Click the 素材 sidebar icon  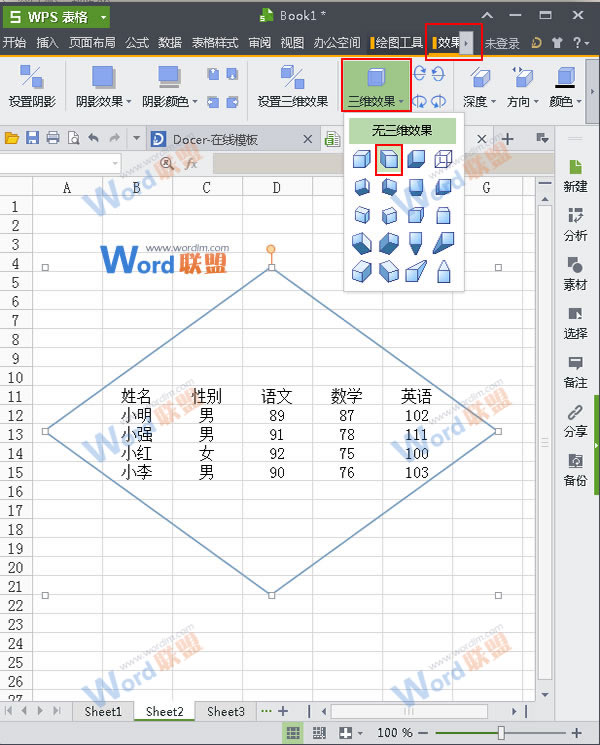click(x=575, y=273)
